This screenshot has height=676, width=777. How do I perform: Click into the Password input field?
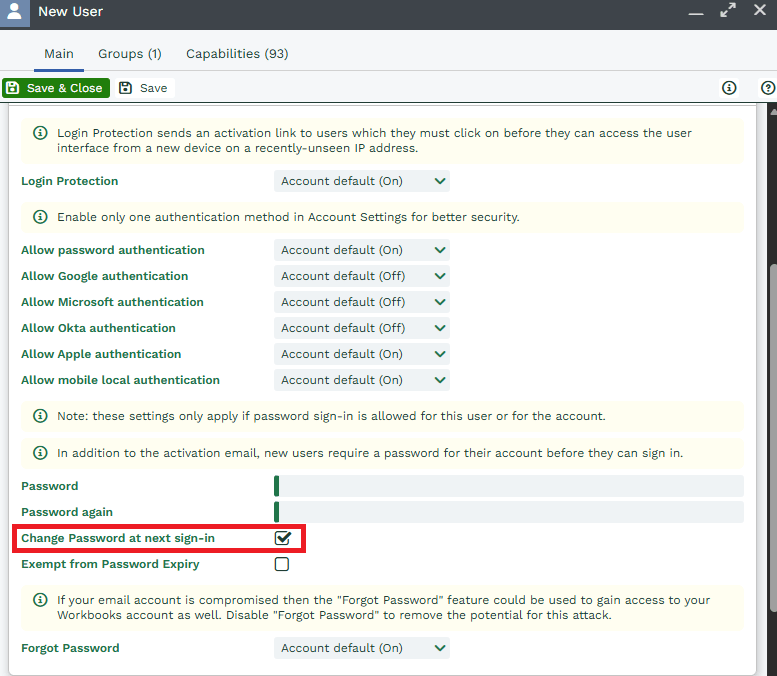tap(509, 486)
